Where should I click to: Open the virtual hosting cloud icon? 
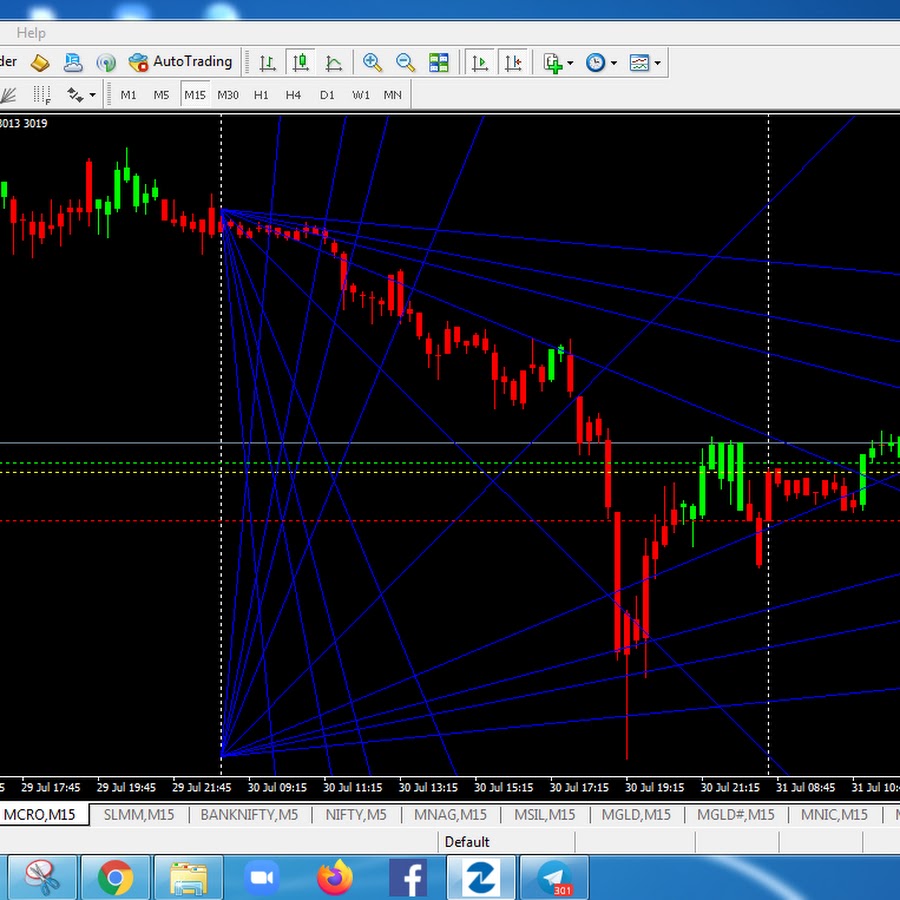pyautogui.click(x=73, y=62)
